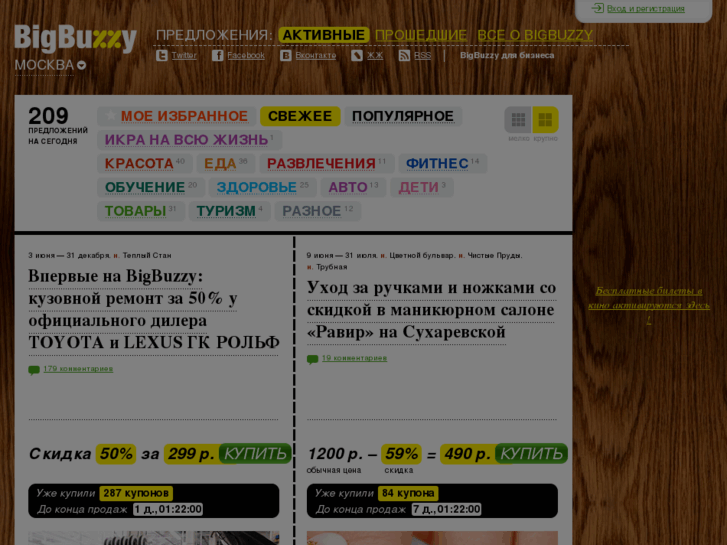This screenshot has height=545, width=727.
Task: Open the 179 комментариев link
Action: point(78,369)
